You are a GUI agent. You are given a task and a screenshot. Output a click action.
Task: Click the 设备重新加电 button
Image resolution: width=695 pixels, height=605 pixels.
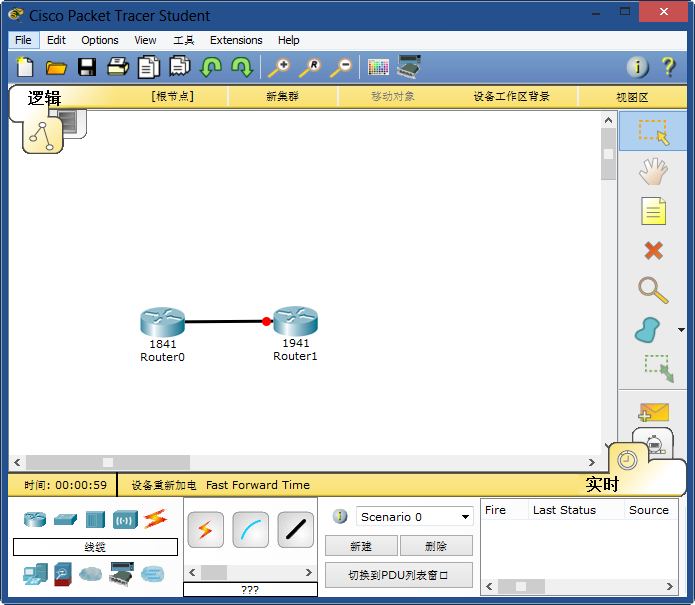164,485
